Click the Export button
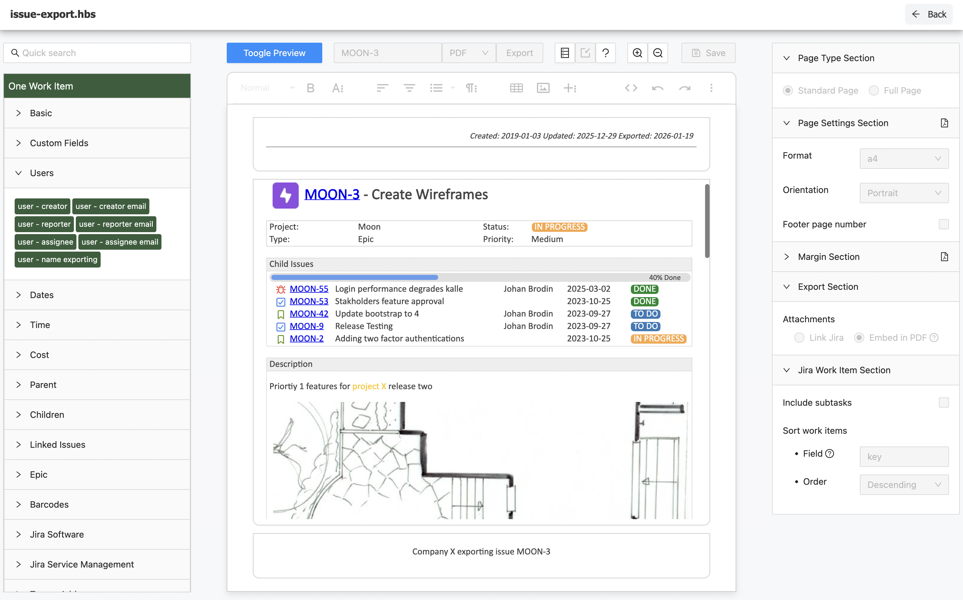 click(x=520, y=53)
